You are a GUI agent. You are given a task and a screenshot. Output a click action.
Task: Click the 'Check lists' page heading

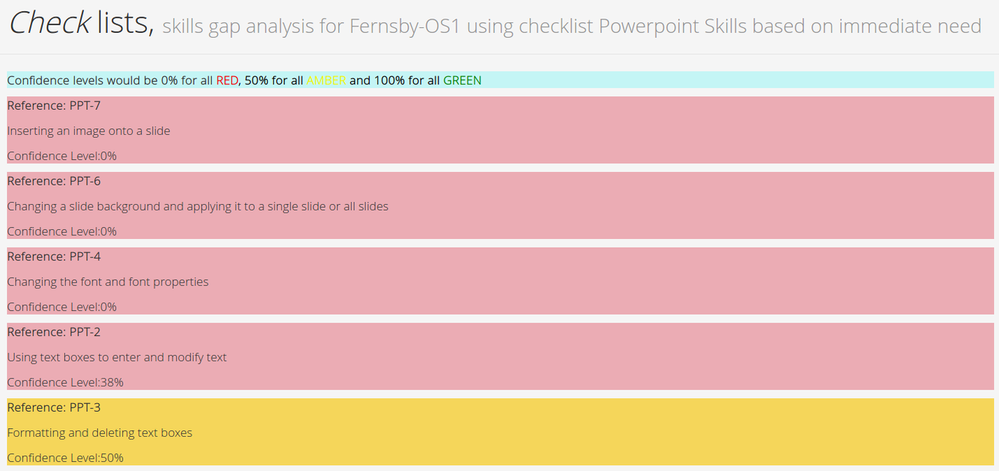pyautogui.click(x=80, y=24)
